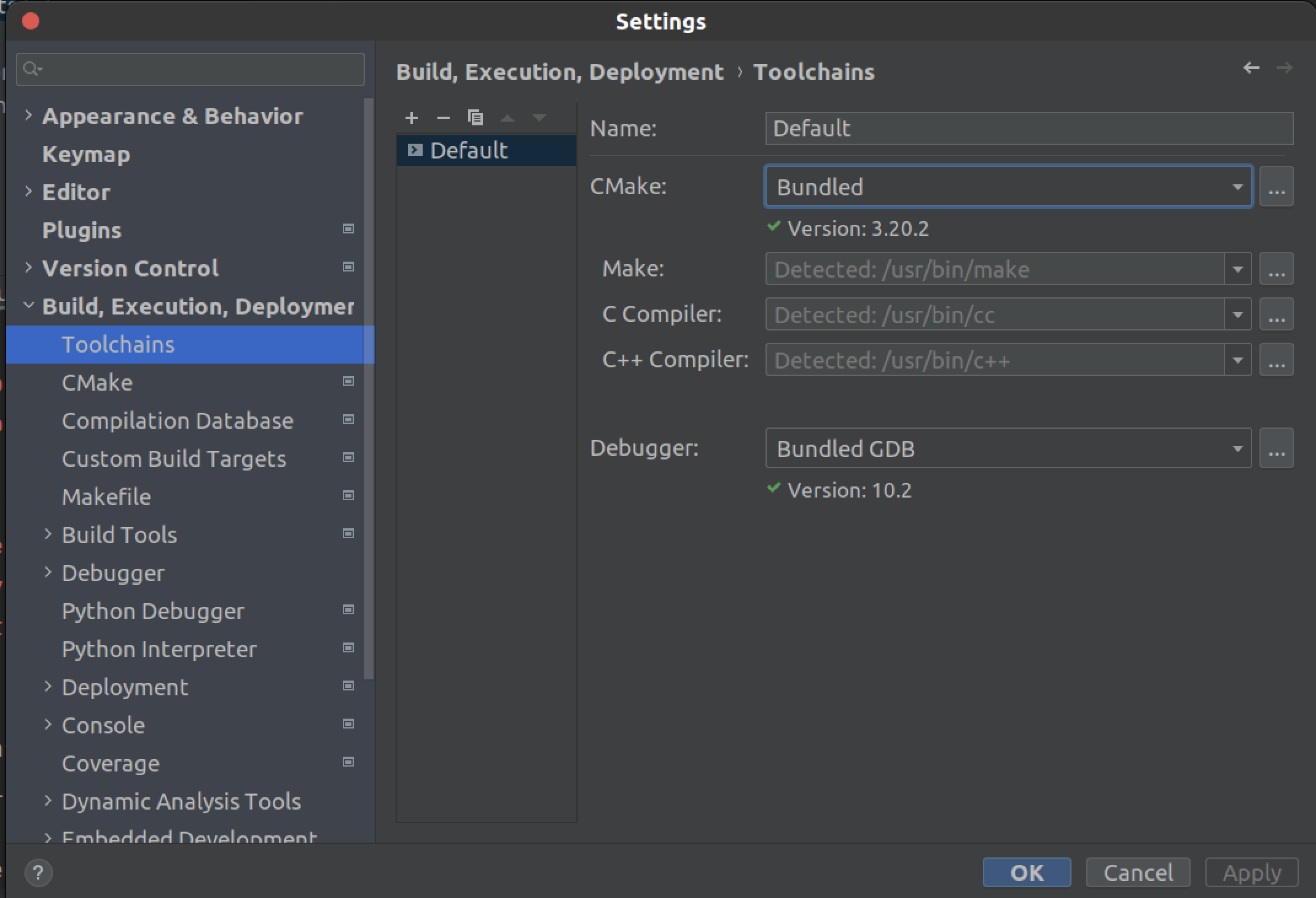Open the Python Interpreter settings page
The image size is (1316, 898).
point(159,649)
